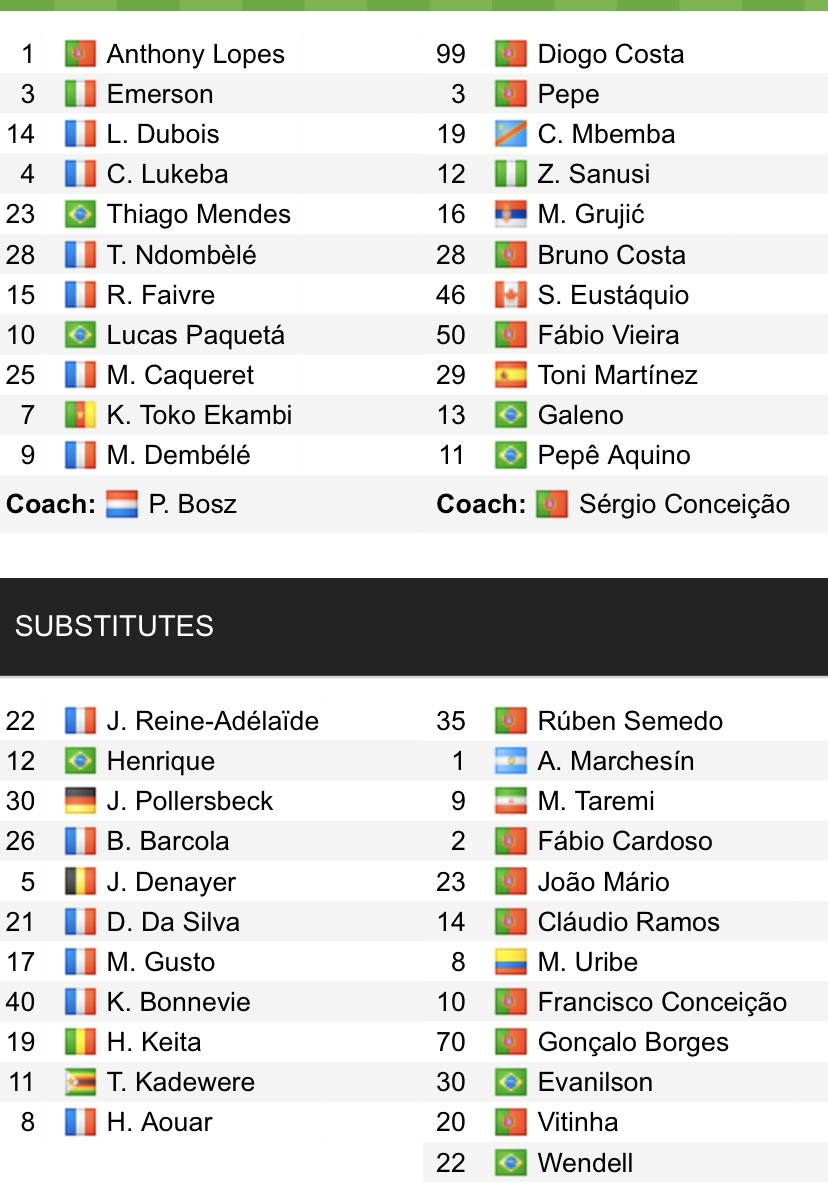Open Diogo Costa's player page
Screen dimensions: 828x1193
click(x=610, y=54)
